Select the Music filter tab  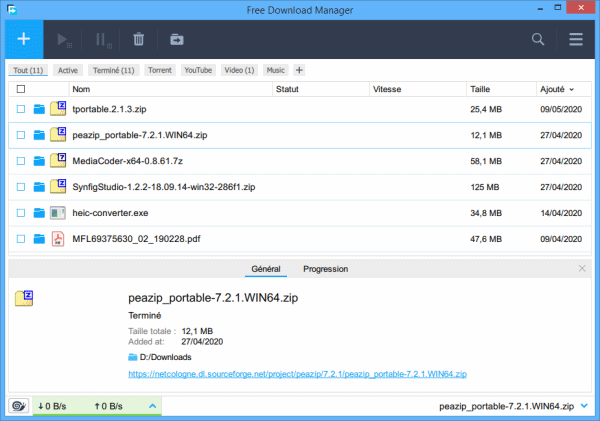[276, 70]
